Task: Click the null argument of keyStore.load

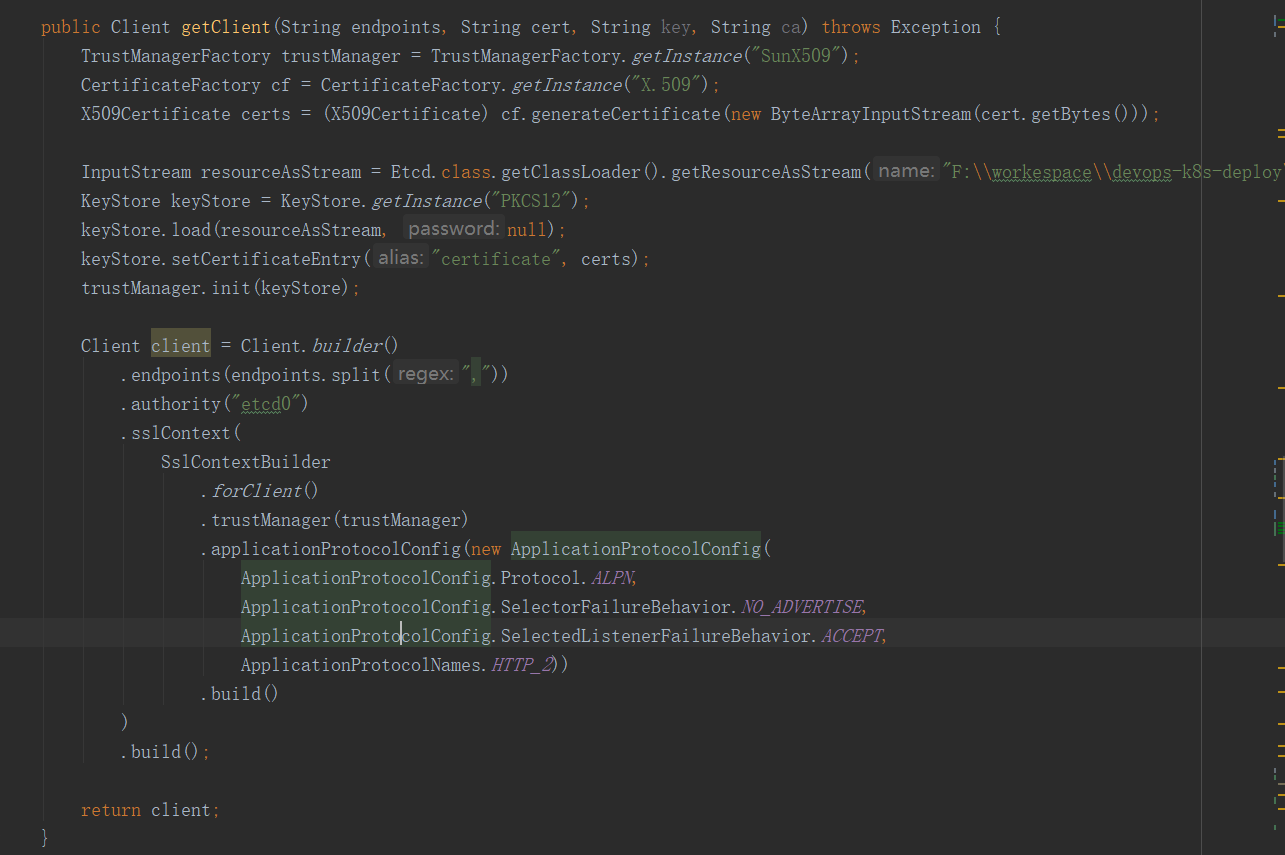Action: click(527, 230)
